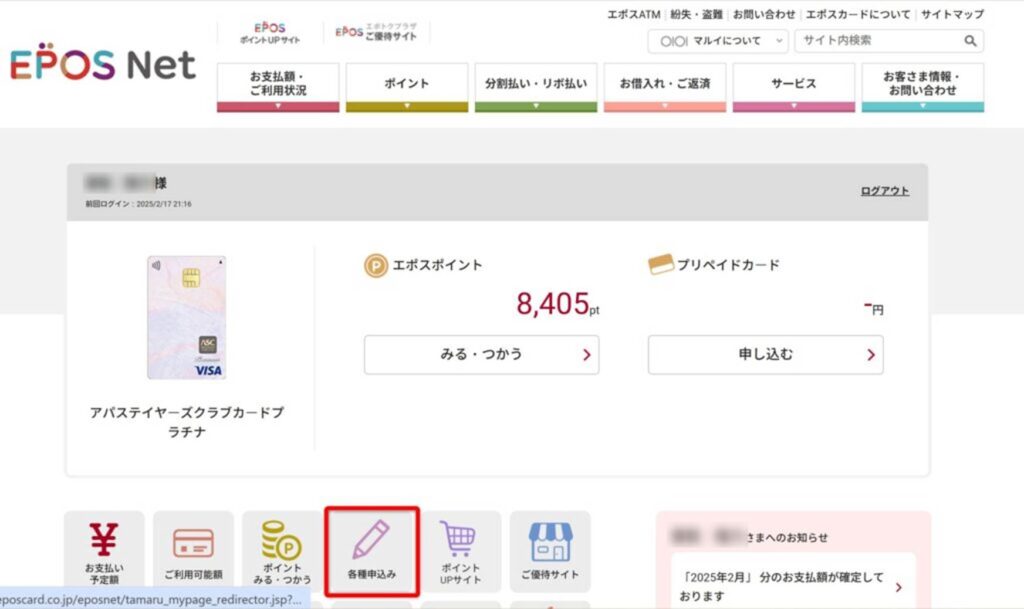Open 分割払い・リボ払い navigation menu
Image resolution: width=1024 pixels, height=609 pixels.
(536, 87)
